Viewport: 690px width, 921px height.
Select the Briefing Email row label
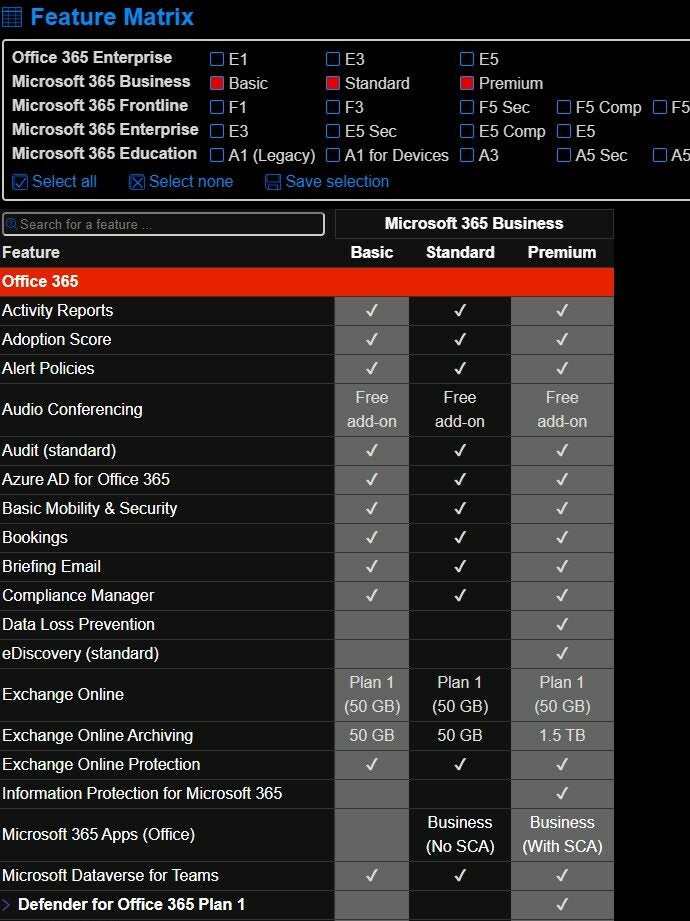point(52,566)
